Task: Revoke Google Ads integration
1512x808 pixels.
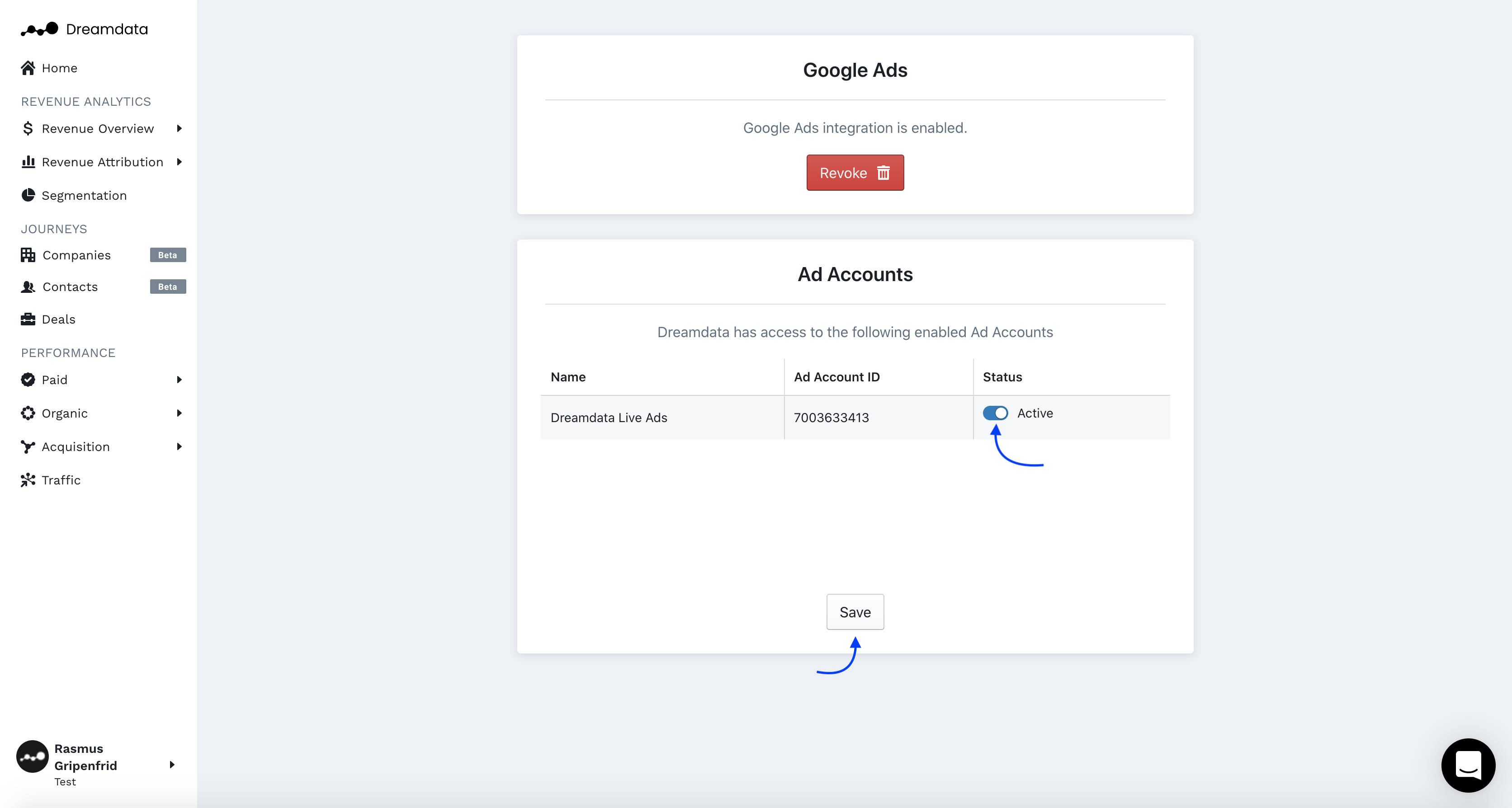Action: (x=855, y=173)
